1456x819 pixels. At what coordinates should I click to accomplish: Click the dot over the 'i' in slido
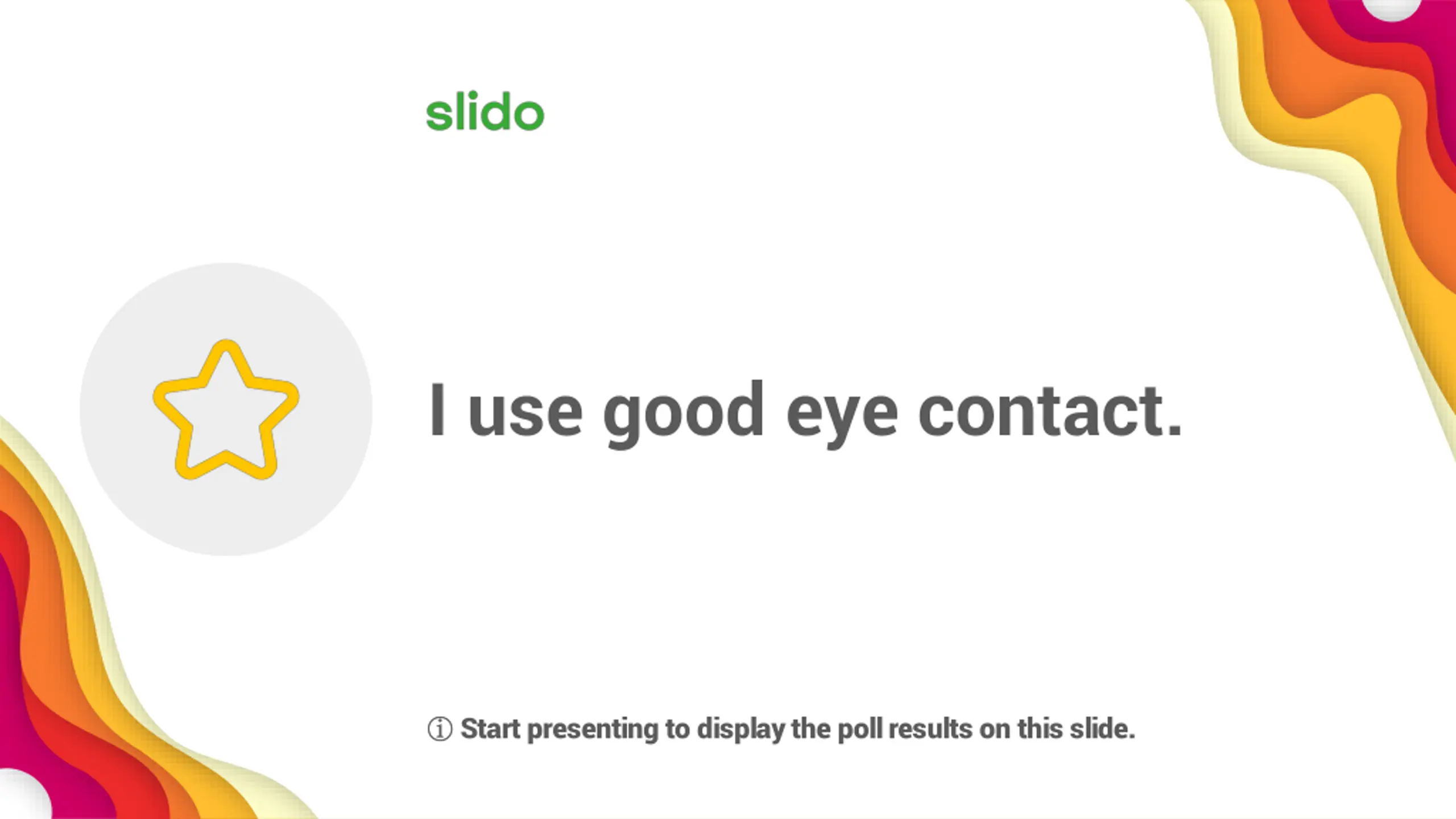click(473, 95)
